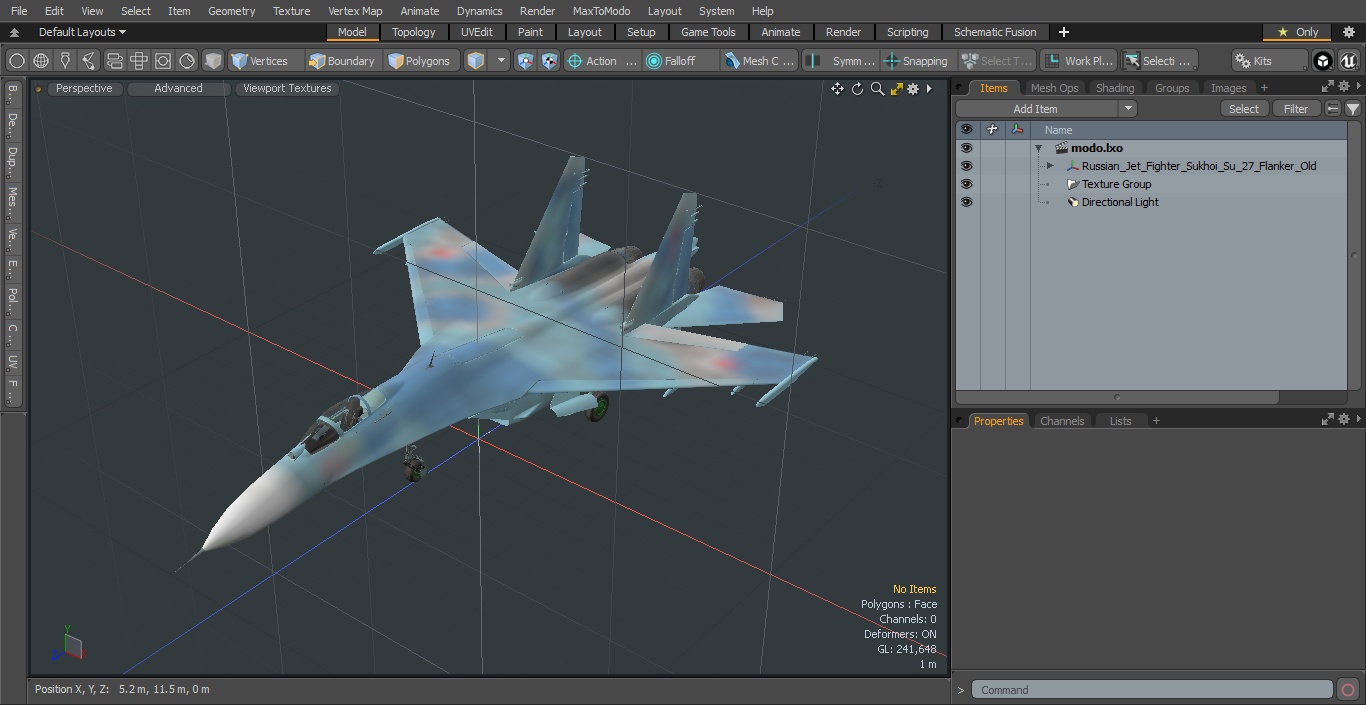This screenshot has width=1366, height=705.
Task: Toggle Directional Light visibility eye
Action: 966,202
